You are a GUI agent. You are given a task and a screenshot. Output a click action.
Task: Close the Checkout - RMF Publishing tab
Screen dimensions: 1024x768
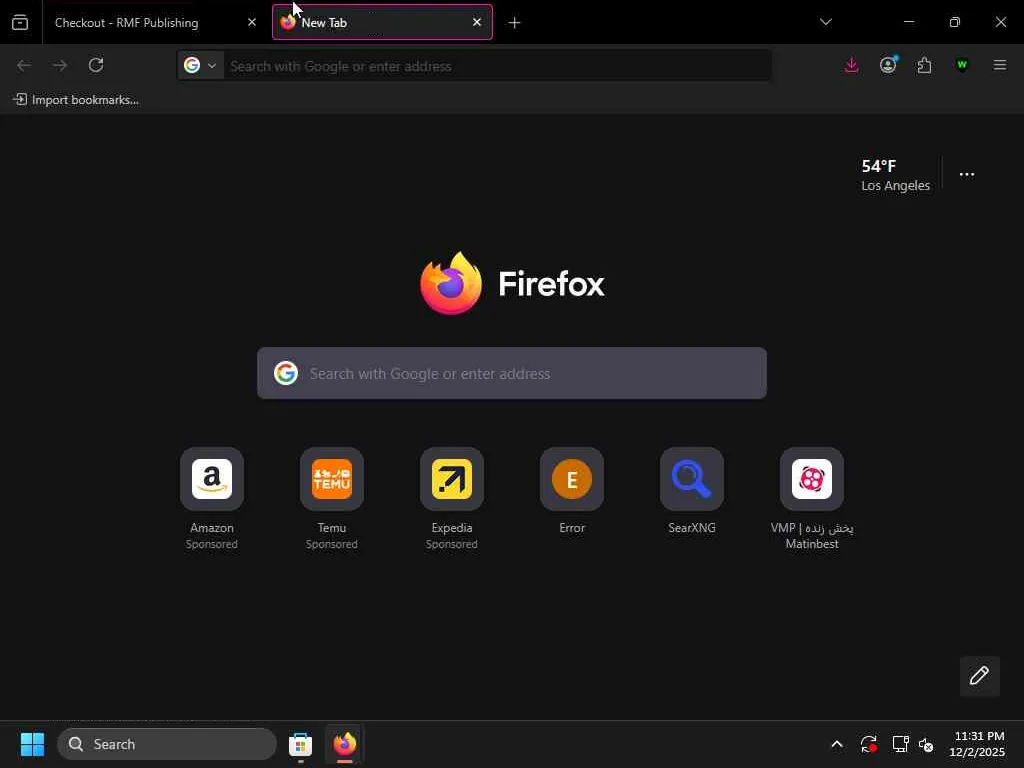click(252, 22)
